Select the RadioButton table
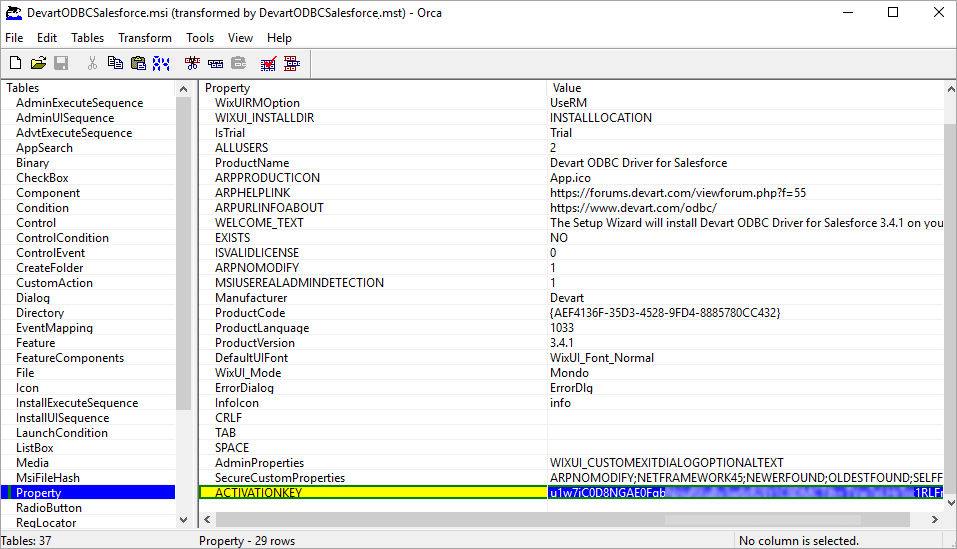 coord(49,508)
